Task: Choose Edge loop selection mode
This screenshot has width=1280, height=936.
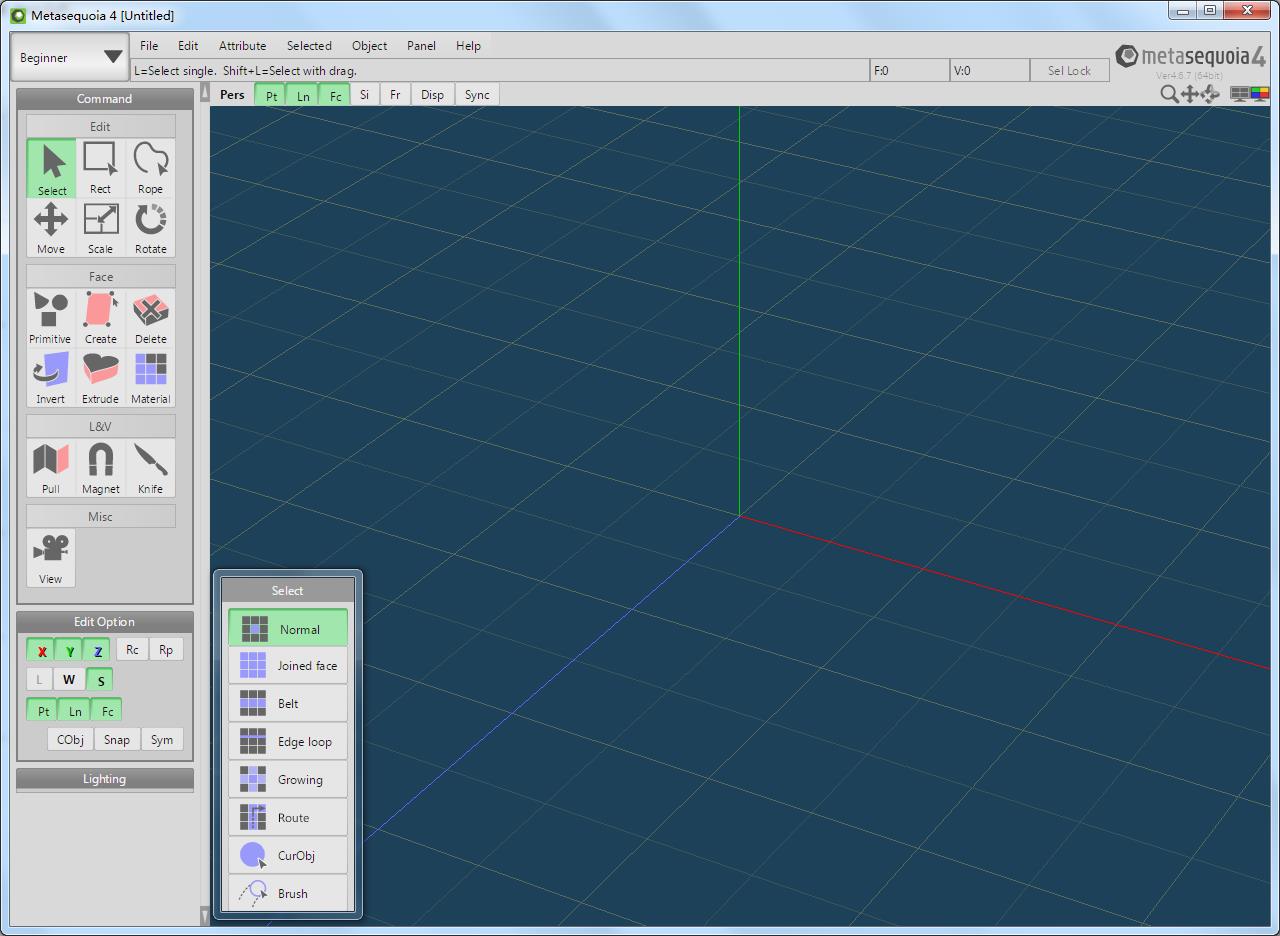Action: (288, 742)
